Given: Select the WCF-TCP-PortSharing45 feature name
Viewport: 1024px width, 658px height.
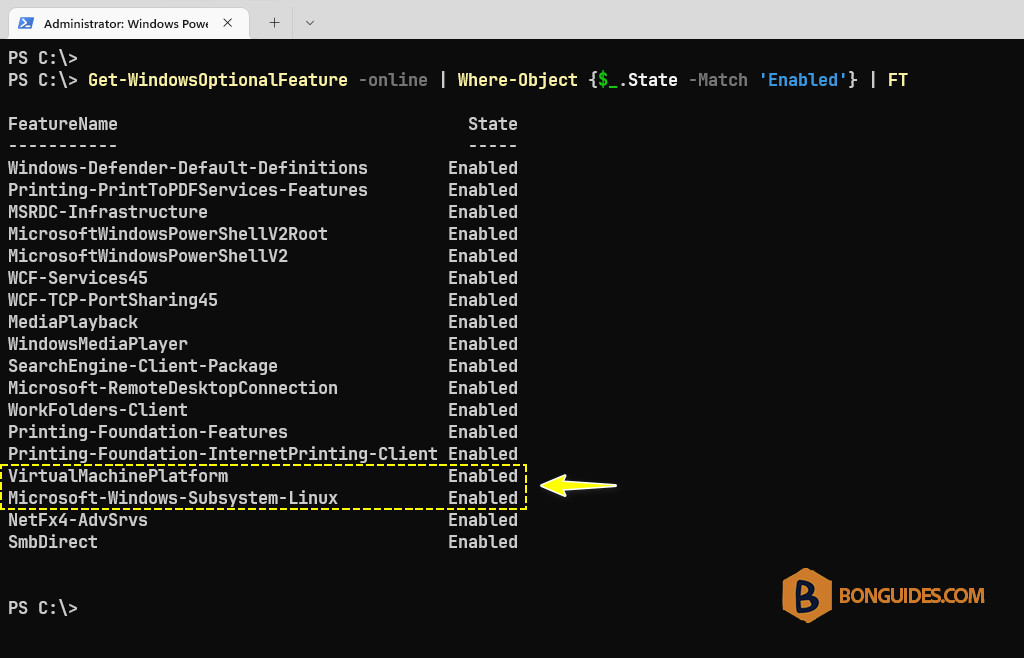Looking at the screenshot, I should [112, 300].
